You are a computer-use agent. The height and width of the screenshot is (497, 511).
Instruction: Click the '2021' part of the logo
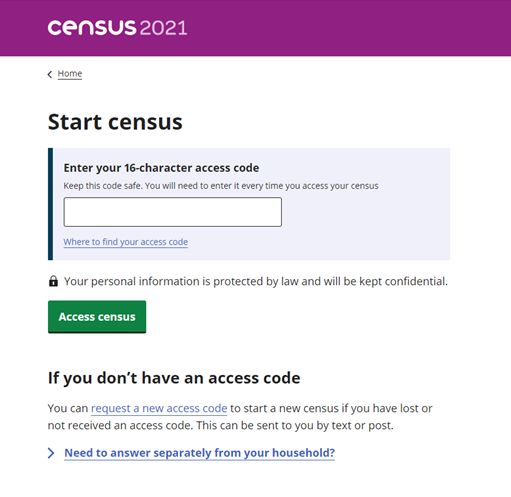(163, 28)
